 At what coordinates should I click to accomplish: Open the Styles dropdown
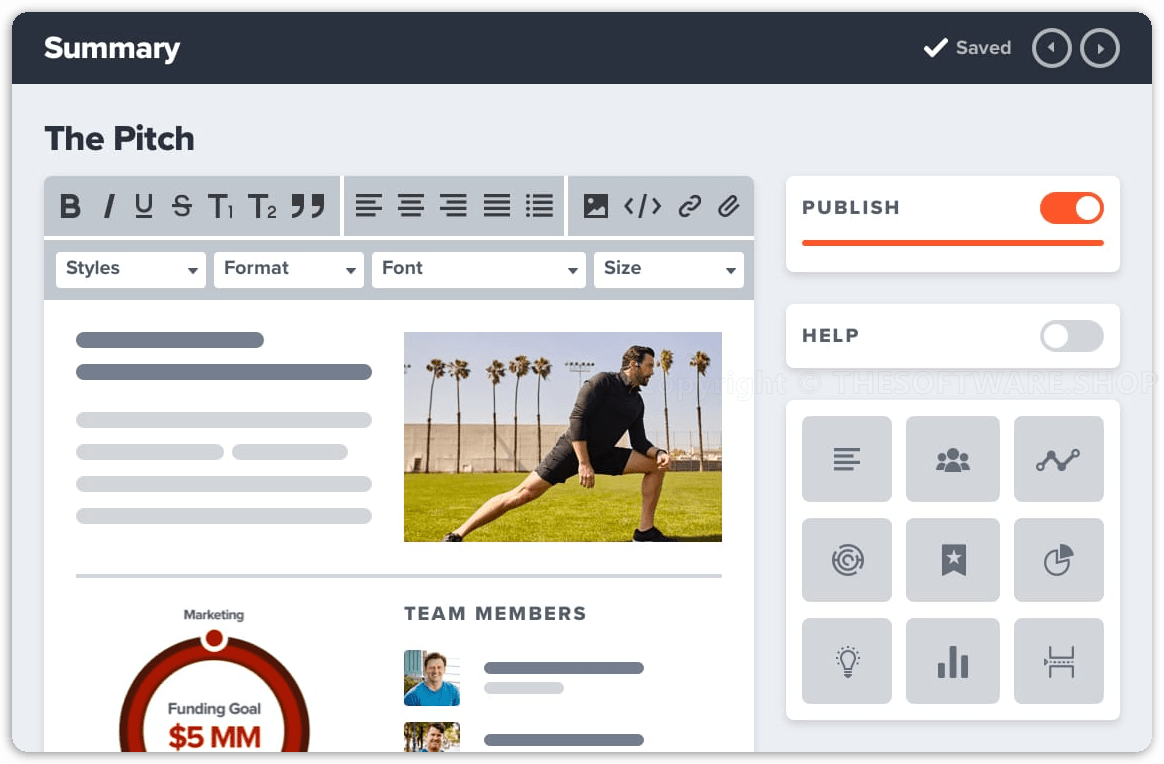130,269
